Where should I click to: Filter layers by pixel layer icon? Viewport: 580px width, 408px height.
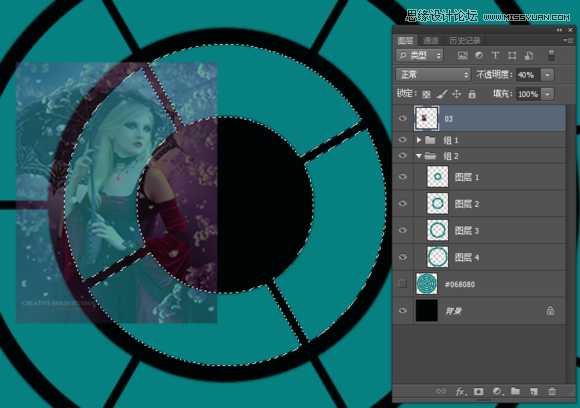pos(462,55)
